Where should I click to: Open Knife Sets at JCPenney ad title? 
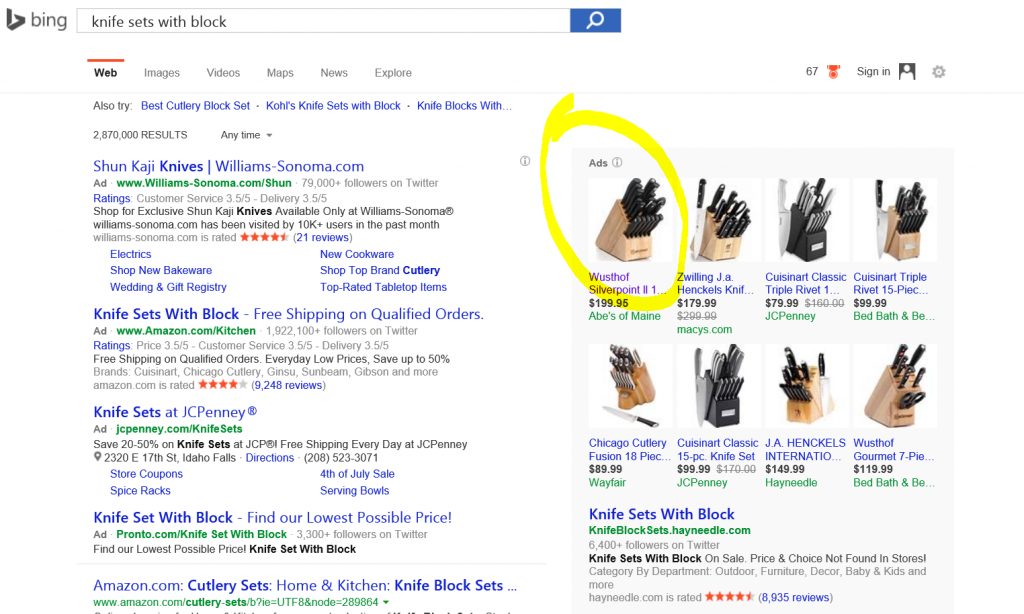175,412
